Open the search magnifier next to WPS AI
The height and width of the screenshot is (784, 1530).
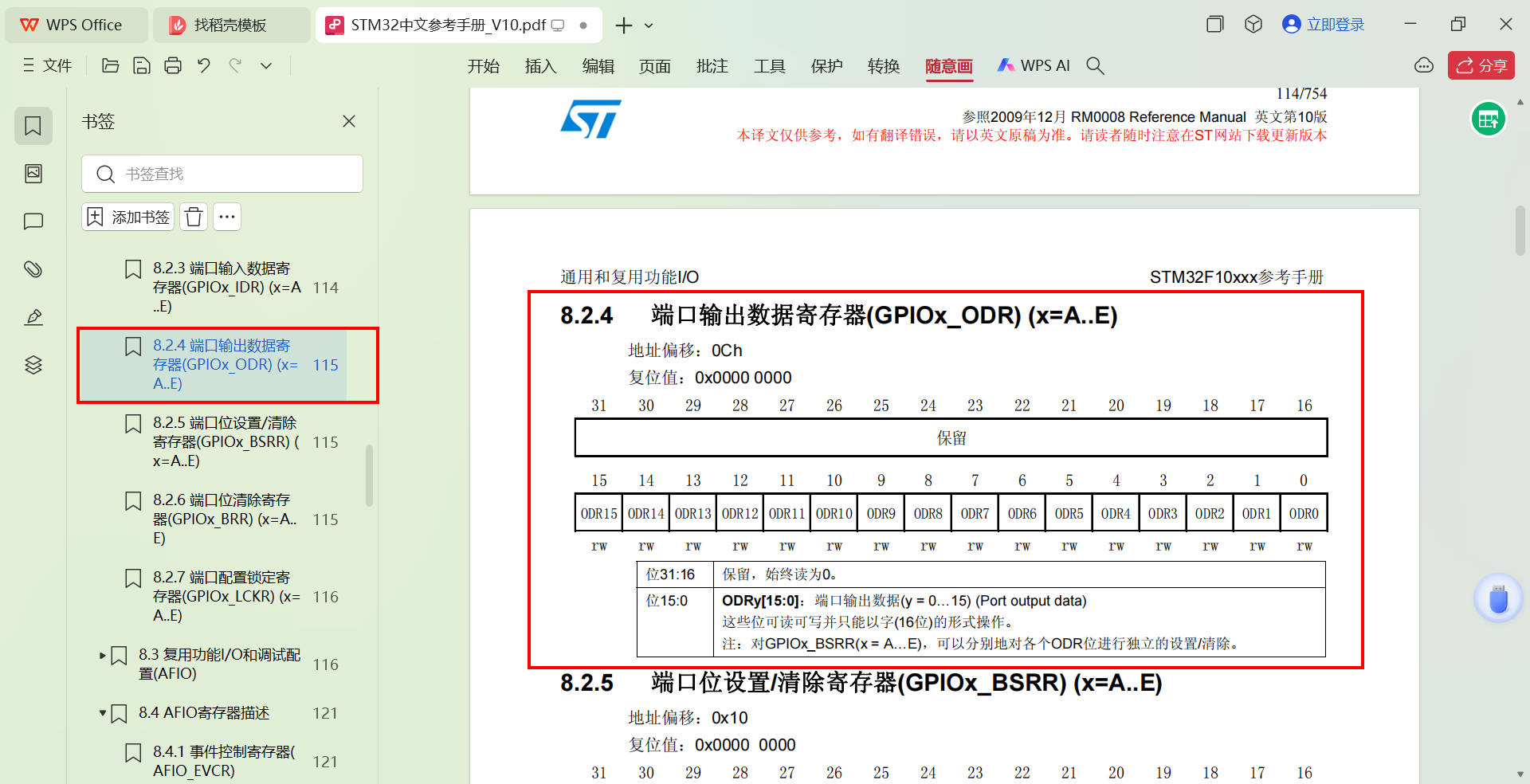(x=1096, y=65)
